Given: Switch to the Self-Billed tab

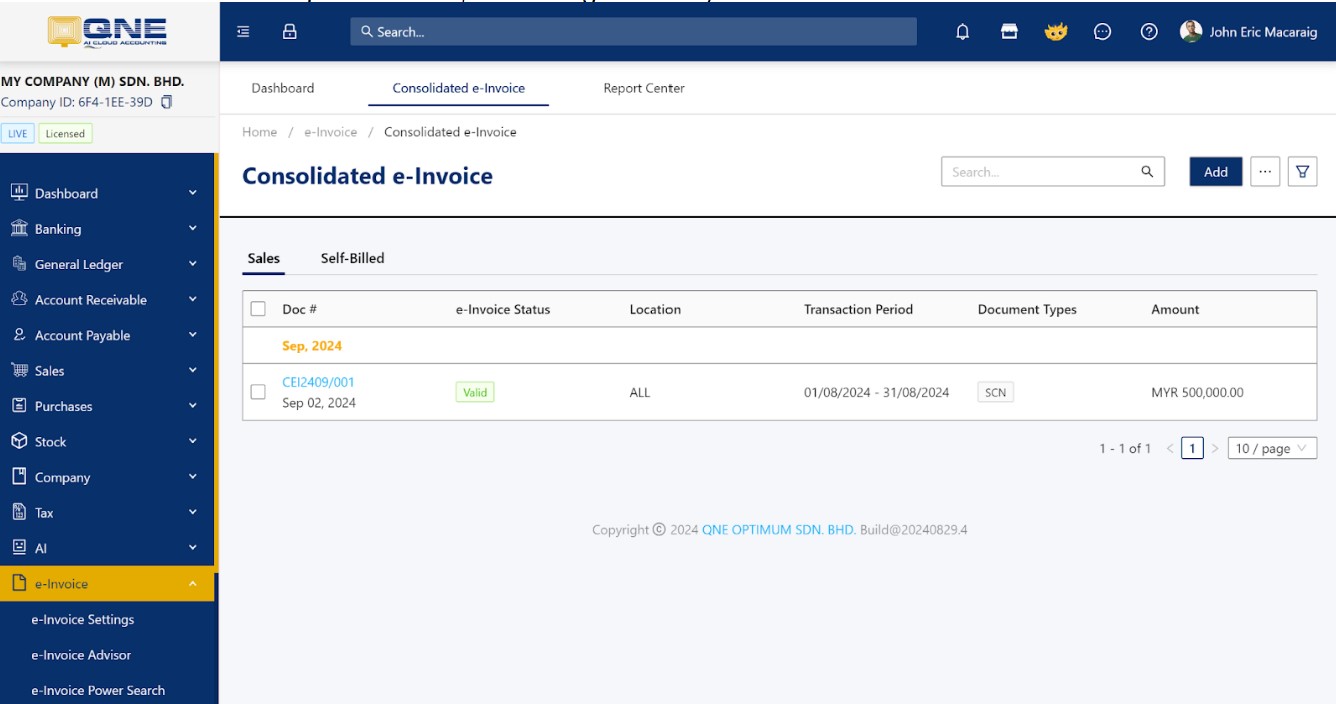Looking at the screenshot, I should click(x=353, y=257).
